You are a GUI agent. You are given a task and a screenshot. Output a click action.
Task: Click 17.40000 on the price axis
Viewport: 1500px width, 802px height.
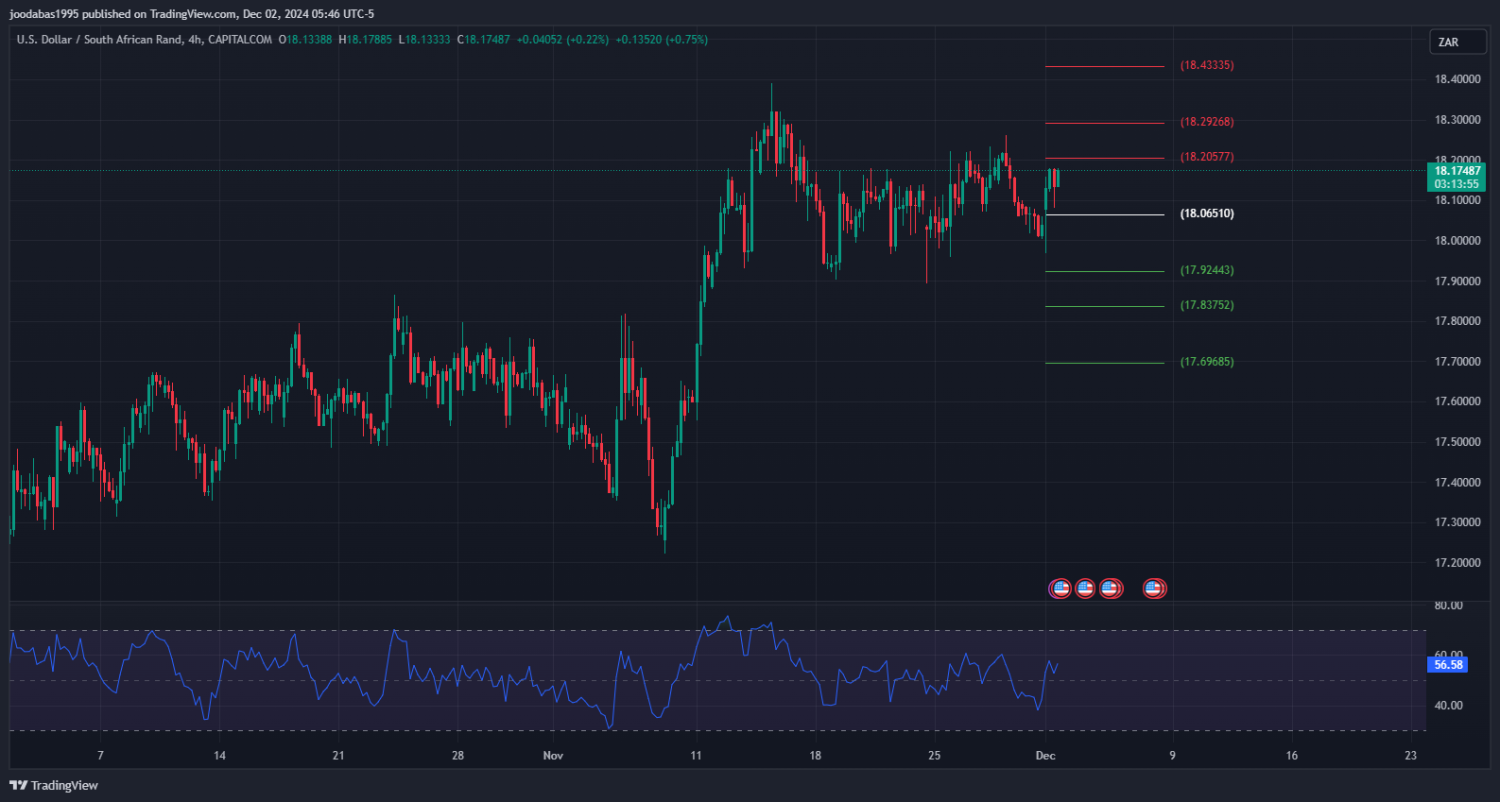pos(1456,483)
